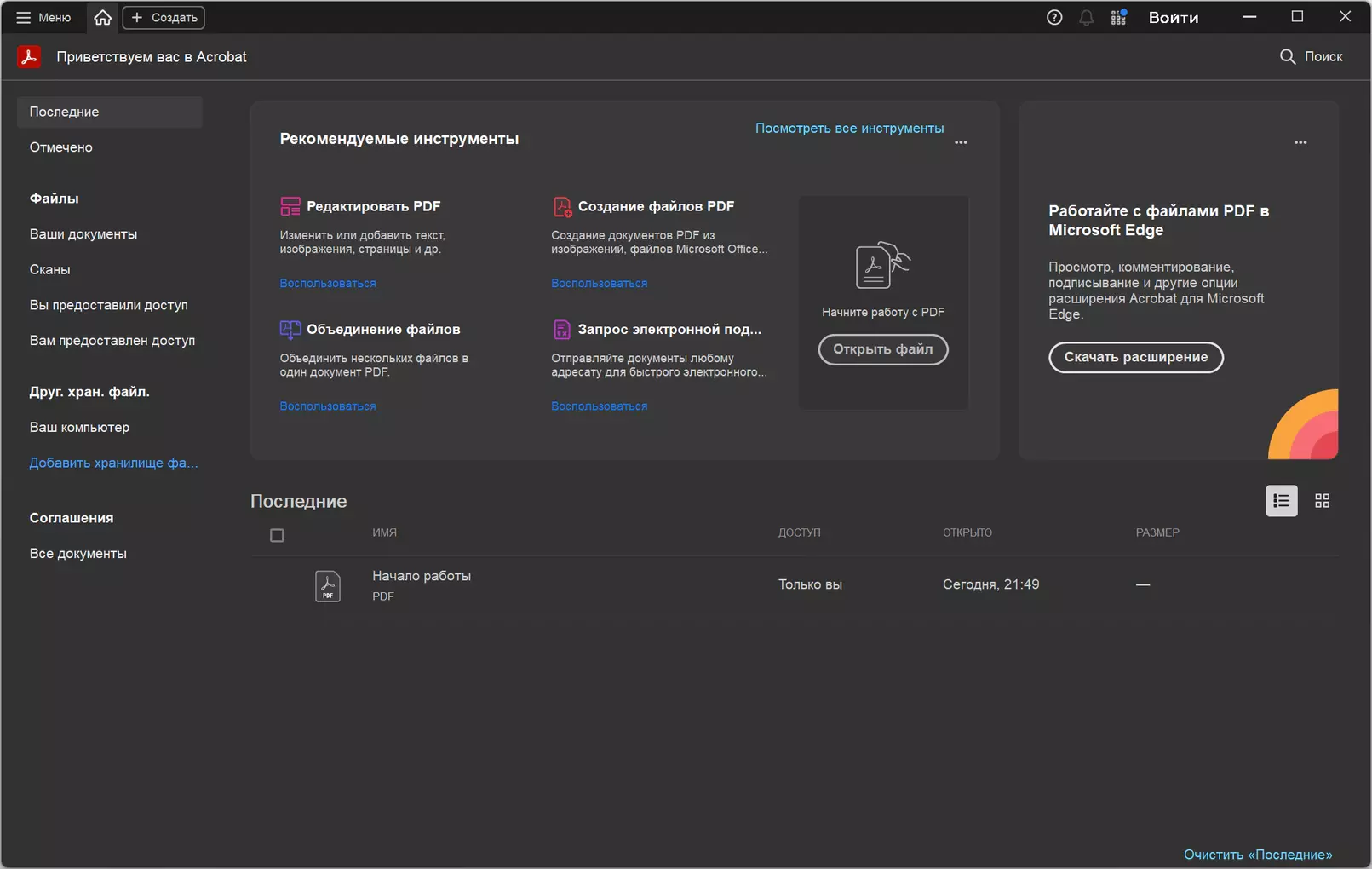1372x869 pixels.
Task: Click the Объединение файлов tool icon
Action: click(x=290, y=330)
